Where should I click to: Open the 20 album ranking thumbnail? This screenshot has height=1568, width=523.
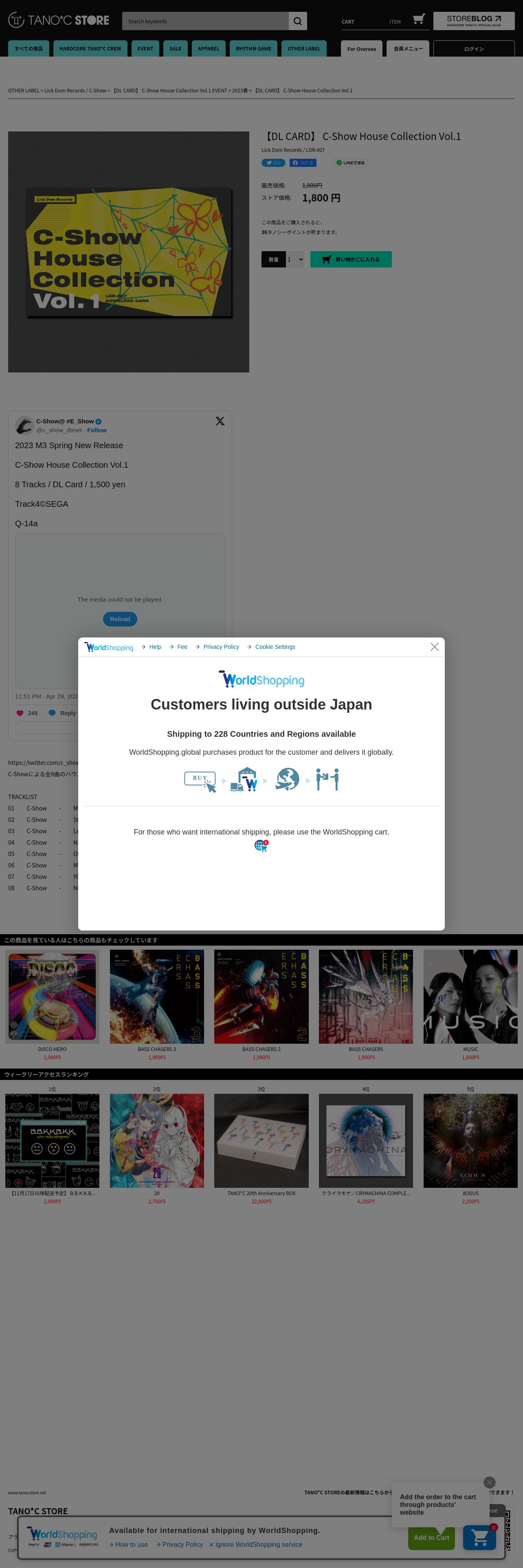point(157,1141)
